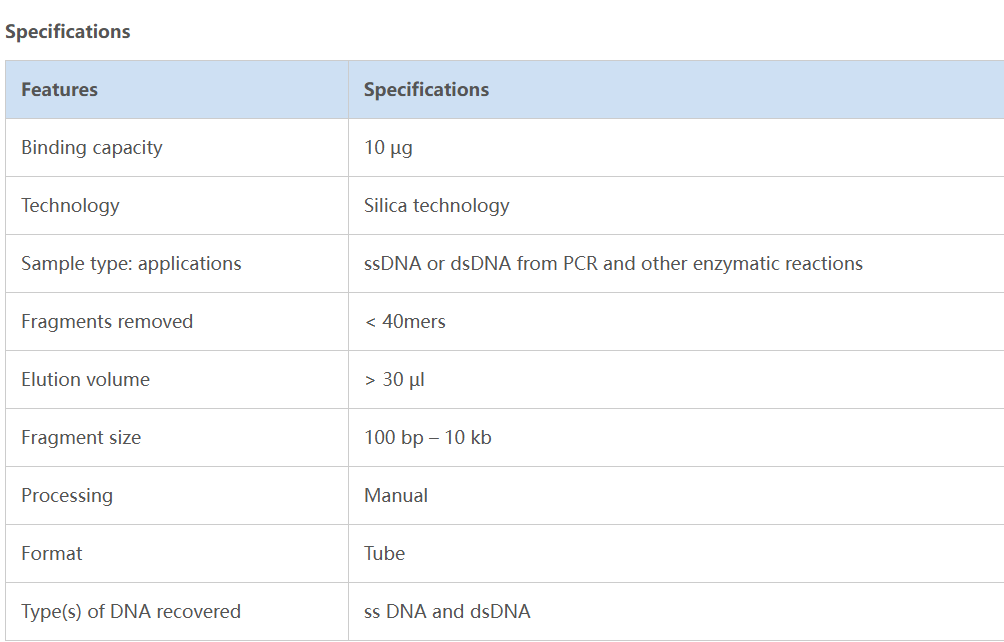
Task: Click the Processing row label
Action: click(x=67, y=495)
